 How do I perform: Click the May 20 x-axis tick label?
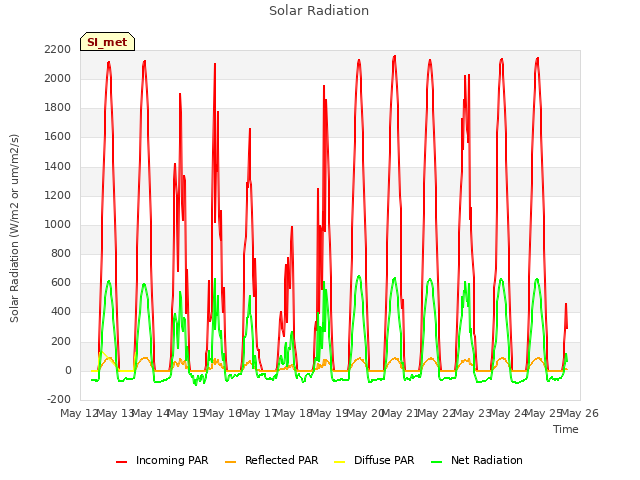[x=365, y=413]
